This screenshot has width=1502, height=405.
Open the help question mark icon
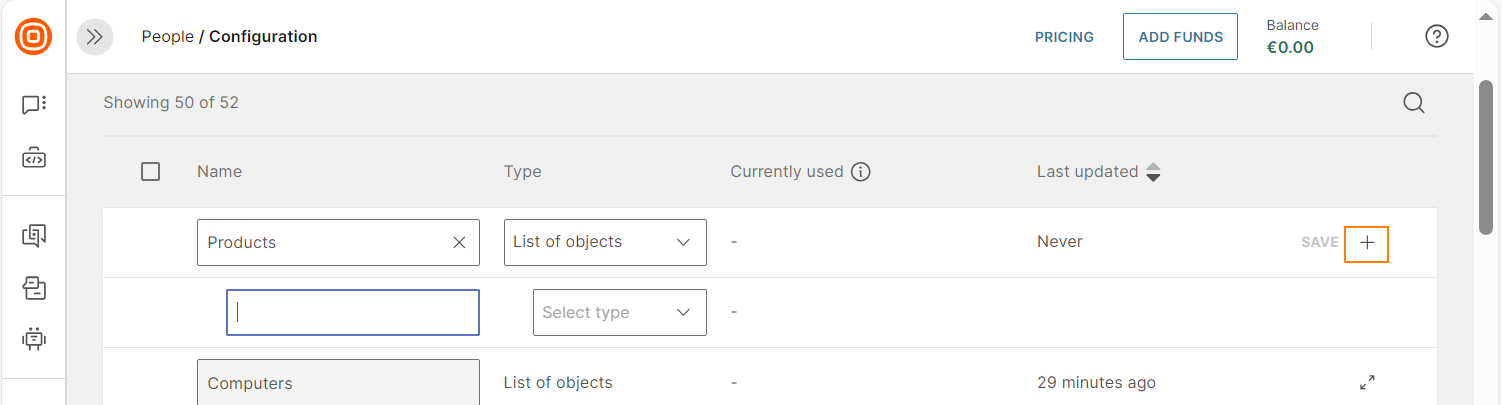pos(1436,37)
